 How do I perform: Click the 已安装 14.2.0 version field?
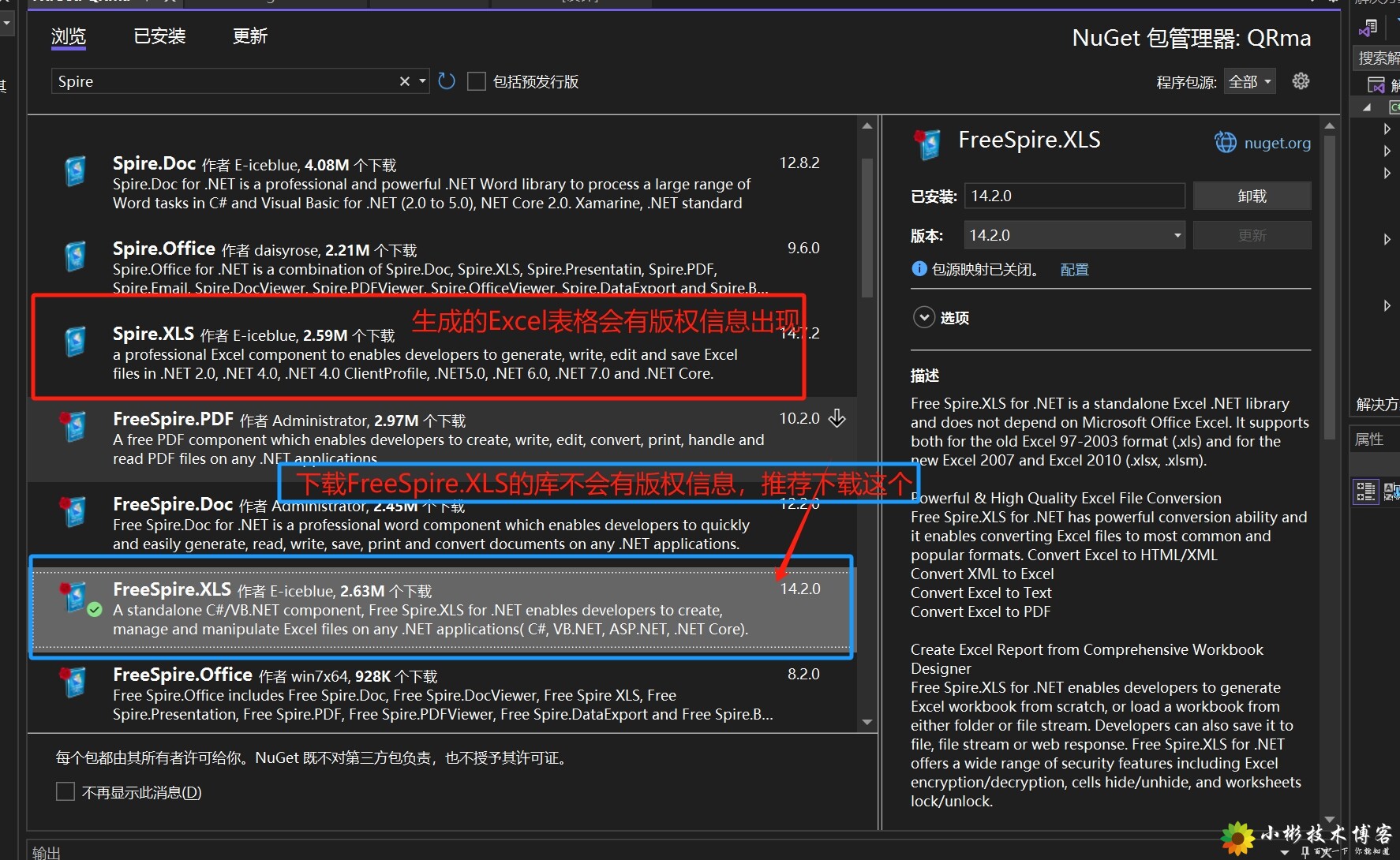(1074, 196)
